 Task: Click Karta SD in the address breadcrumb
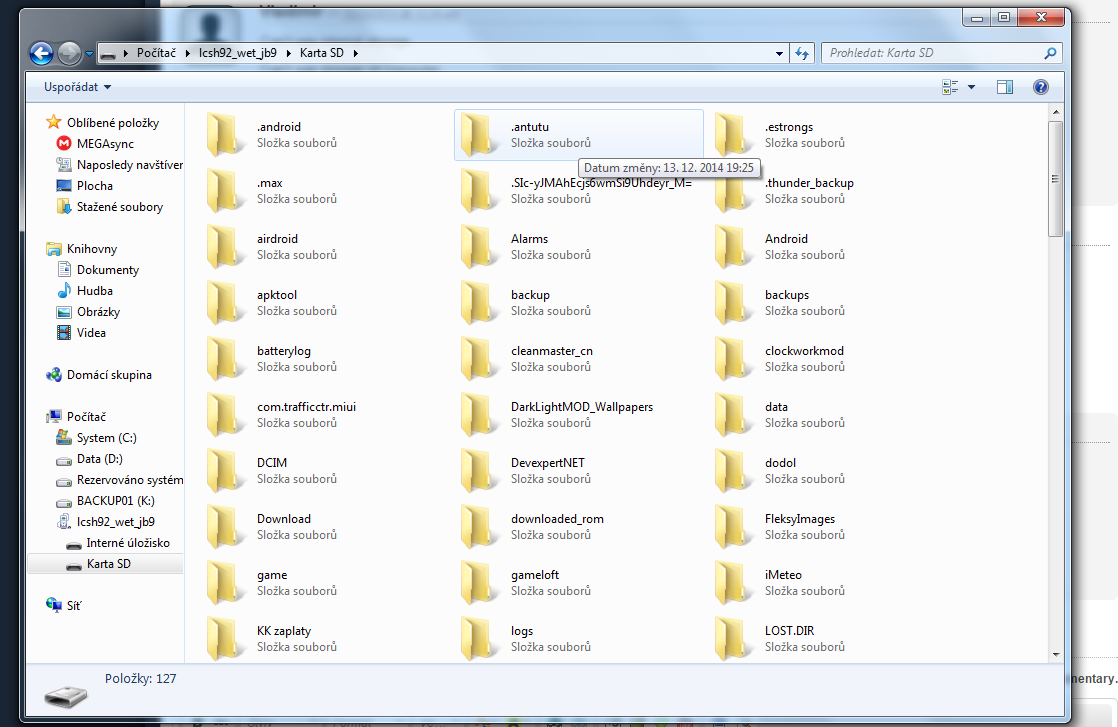322,53
